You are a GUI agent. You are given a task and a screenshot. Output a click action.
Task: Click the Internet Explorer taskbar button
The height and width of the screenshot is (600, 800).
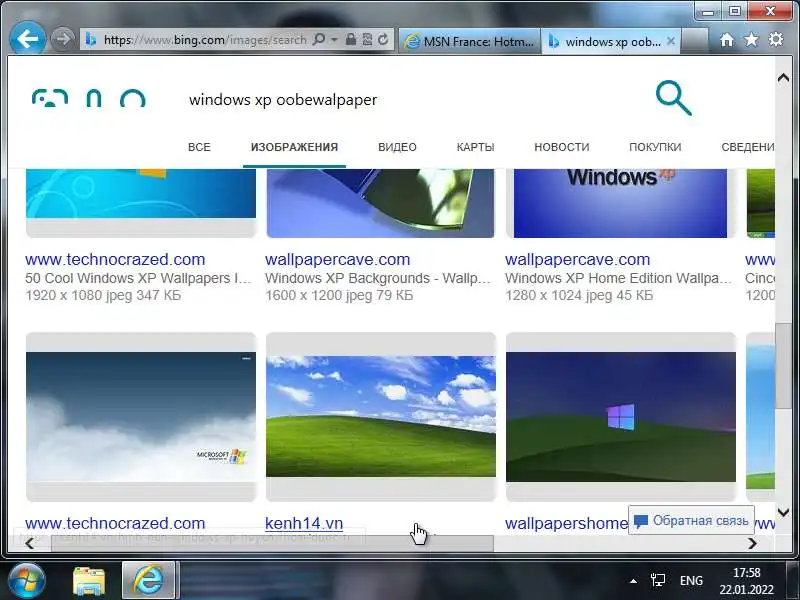148,581
